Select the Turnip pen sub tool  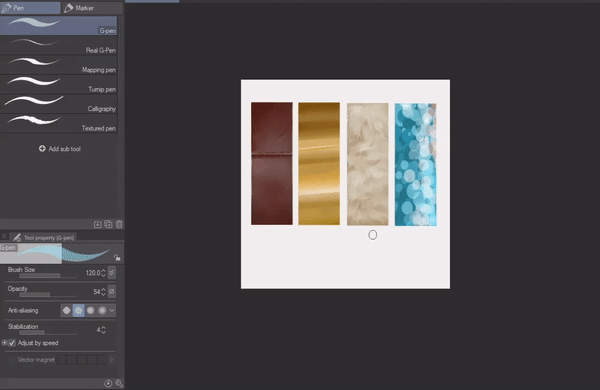(x=59, y=84)
